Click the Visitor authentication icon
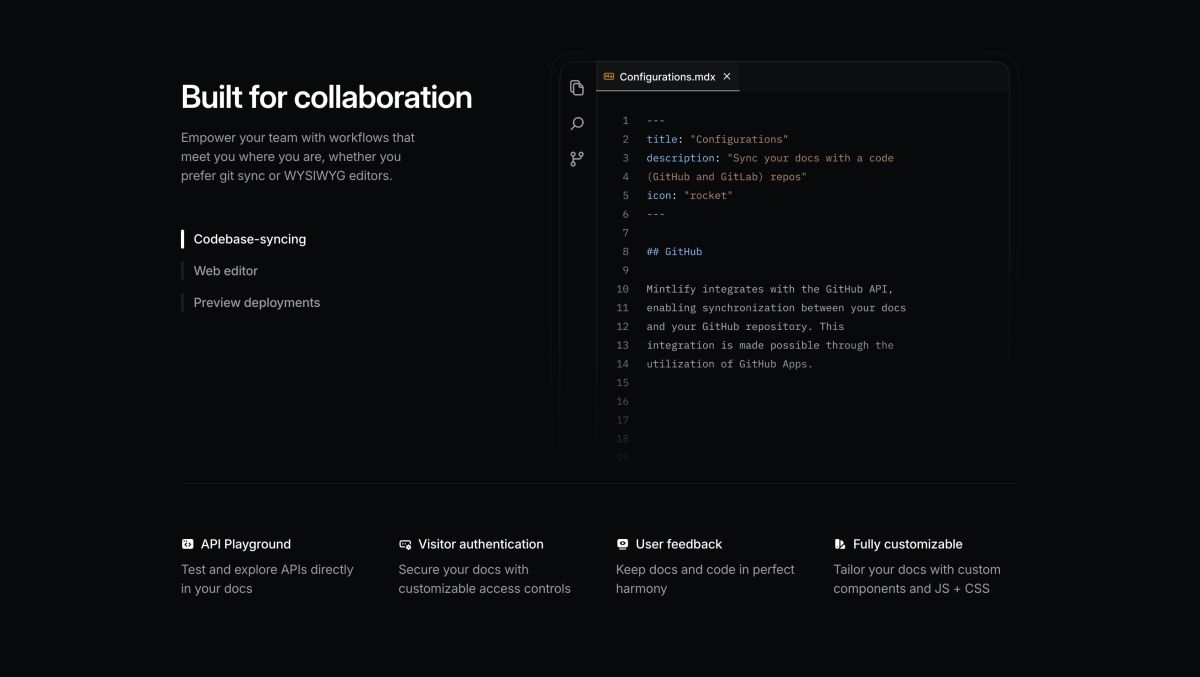 coord(405,544)
